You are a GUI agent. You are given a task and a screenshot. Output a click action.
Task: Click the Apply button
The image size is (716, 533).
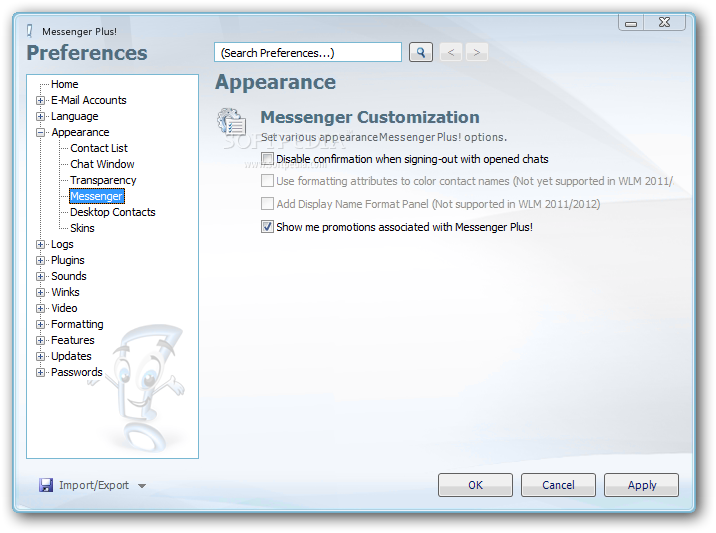tap(641, 485)
